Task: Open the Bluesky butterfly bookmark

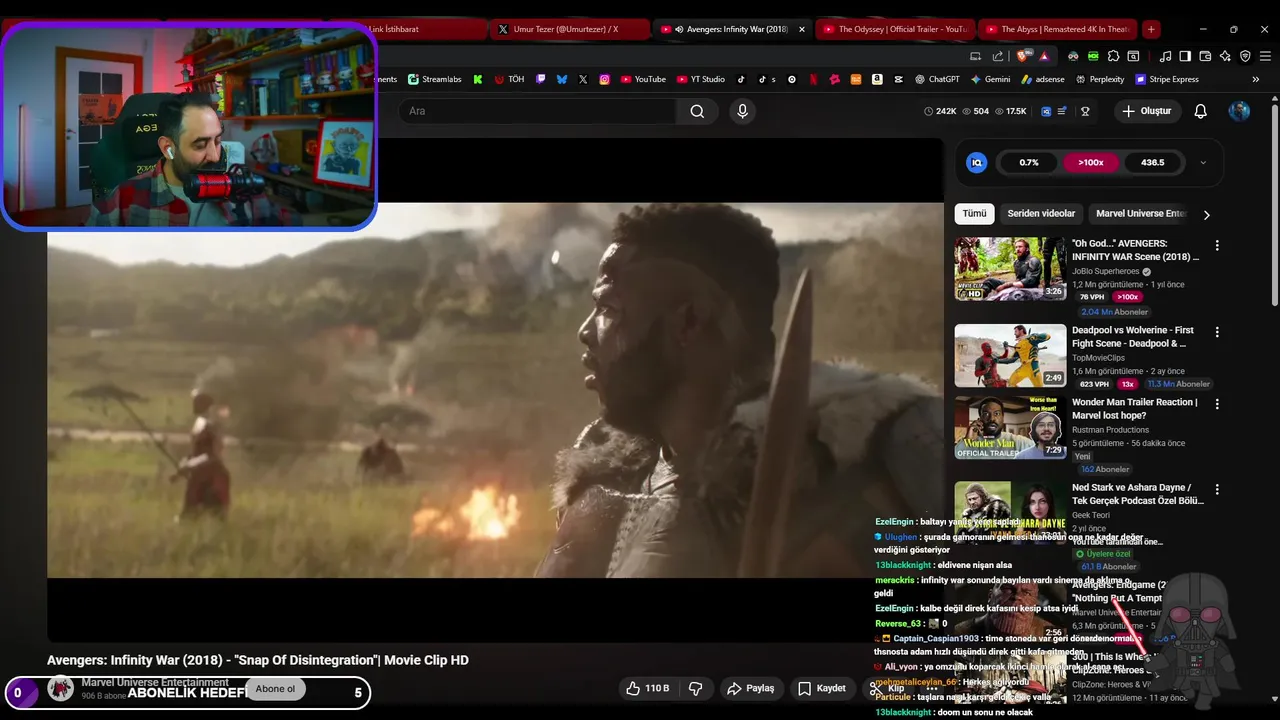Action: (x=562, y=79)
